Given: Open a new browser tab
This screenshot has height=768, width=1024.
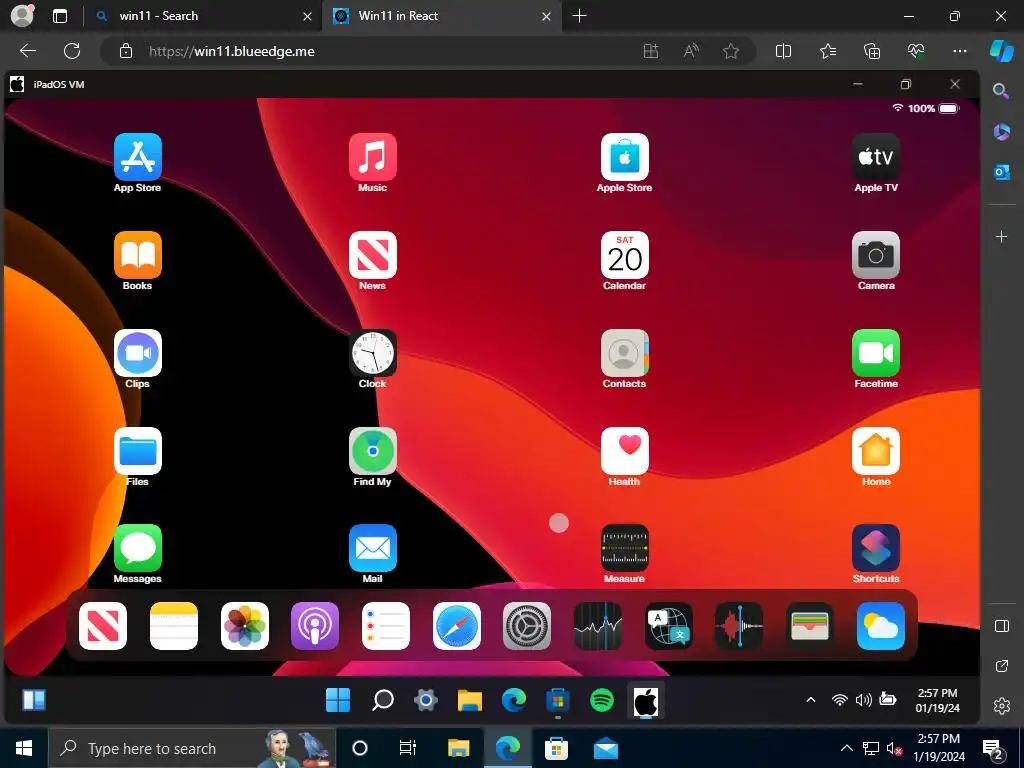Looking at the screenshot, I should 579,16.
